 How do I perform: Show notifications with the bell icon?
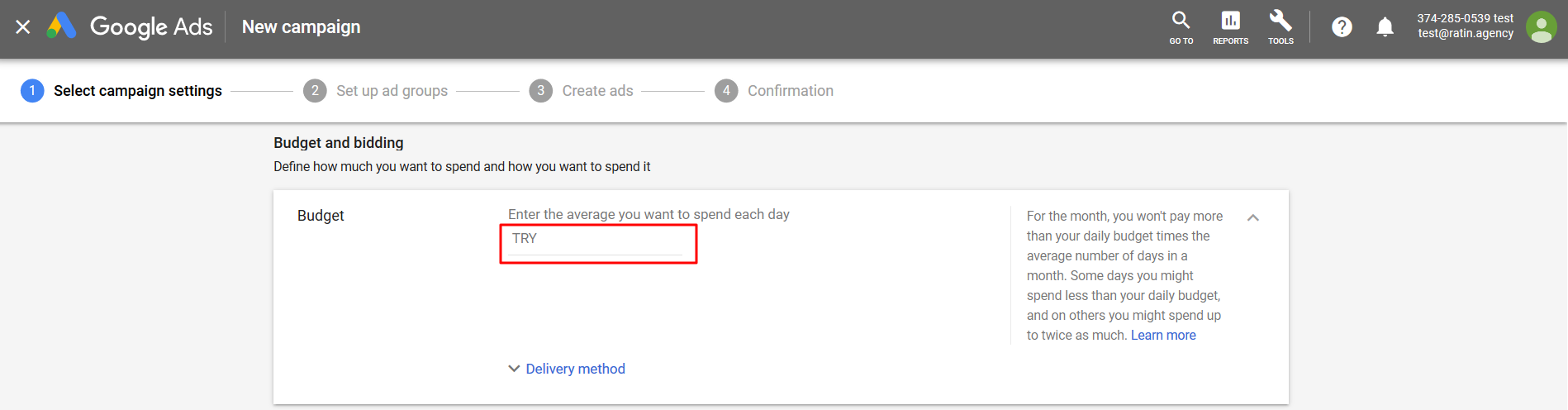click(x=1385, y=27)
